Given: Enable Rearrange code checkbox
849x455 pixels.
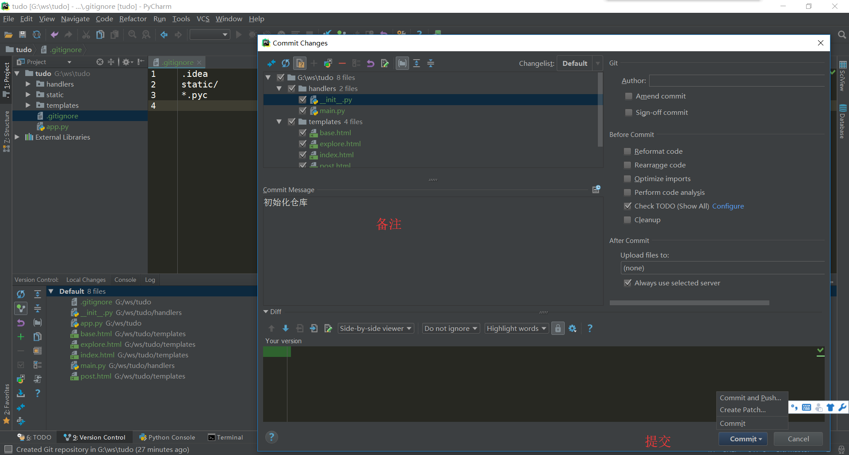Looking at the screenshot, I should [x=627, y=165].
